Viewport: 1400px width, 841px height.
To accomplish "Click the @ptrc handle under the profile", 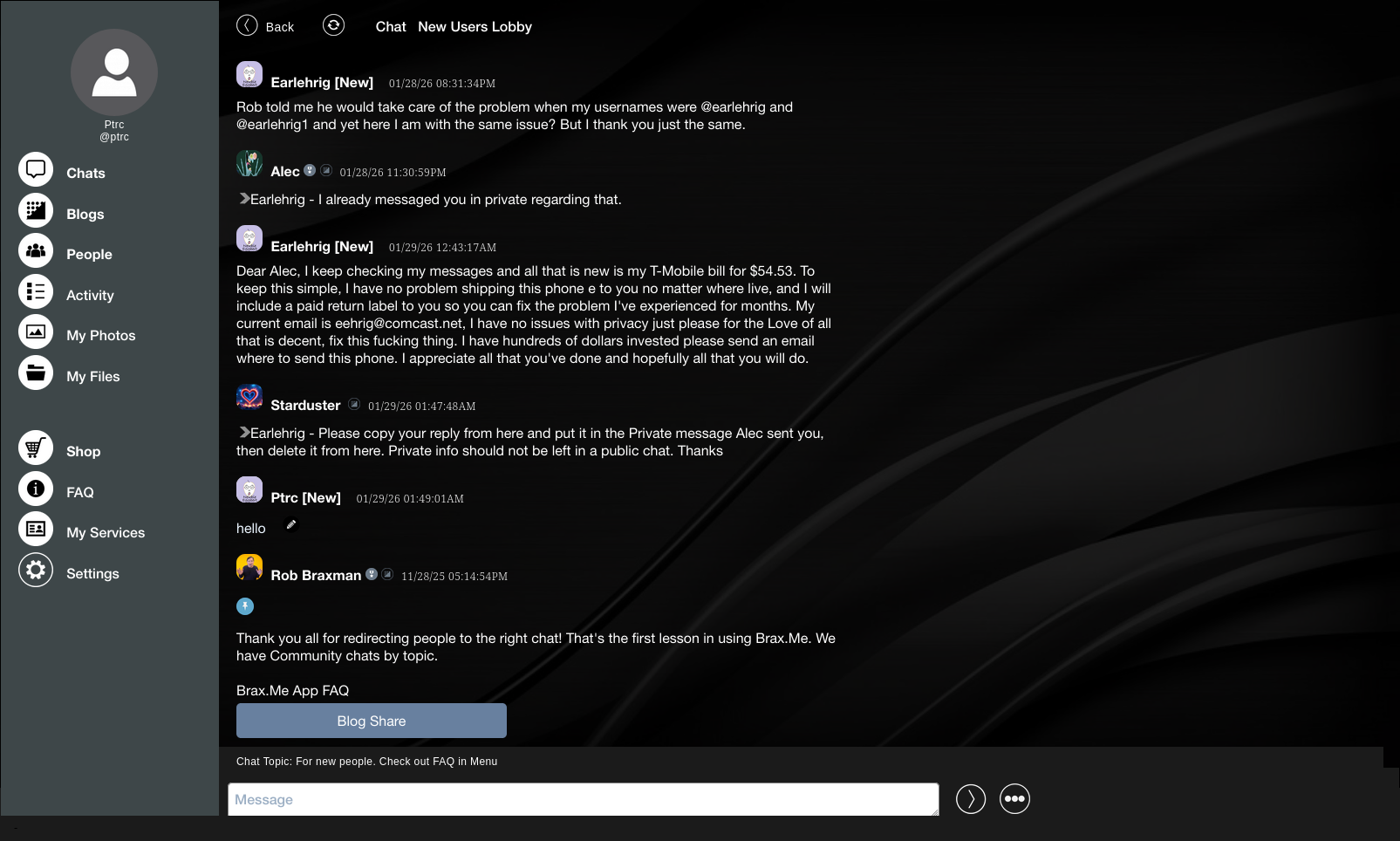I will [114, 137].
